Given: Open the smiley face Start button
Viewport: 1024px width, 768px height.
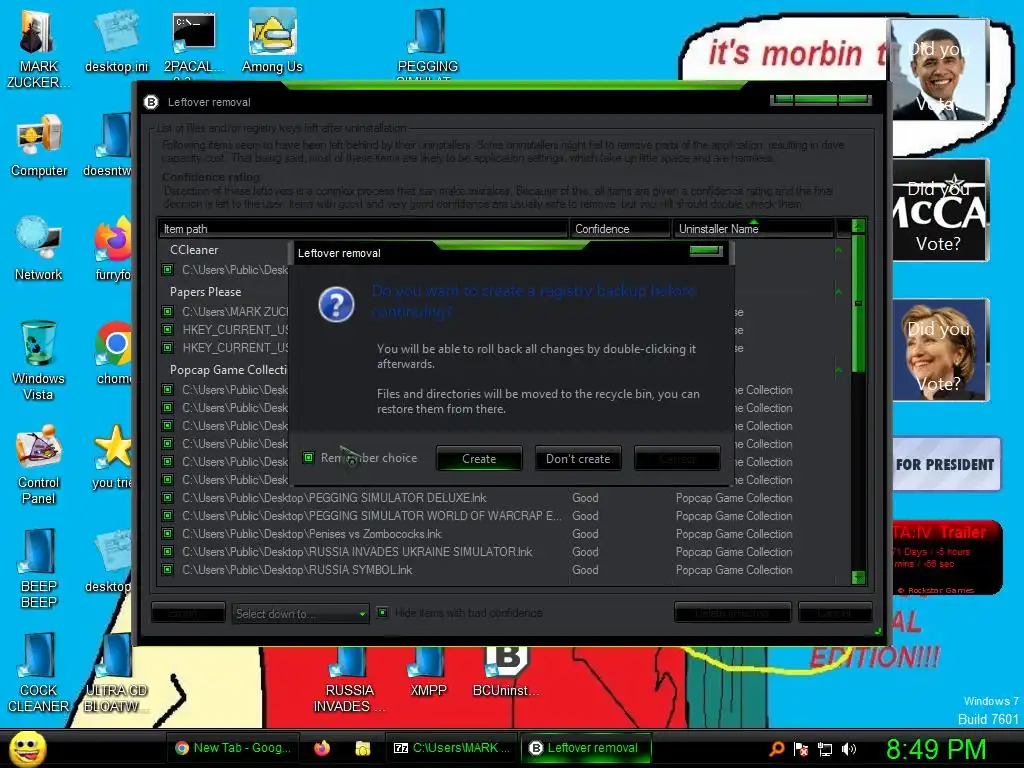Looking at the screenshot, I should 27,748.
